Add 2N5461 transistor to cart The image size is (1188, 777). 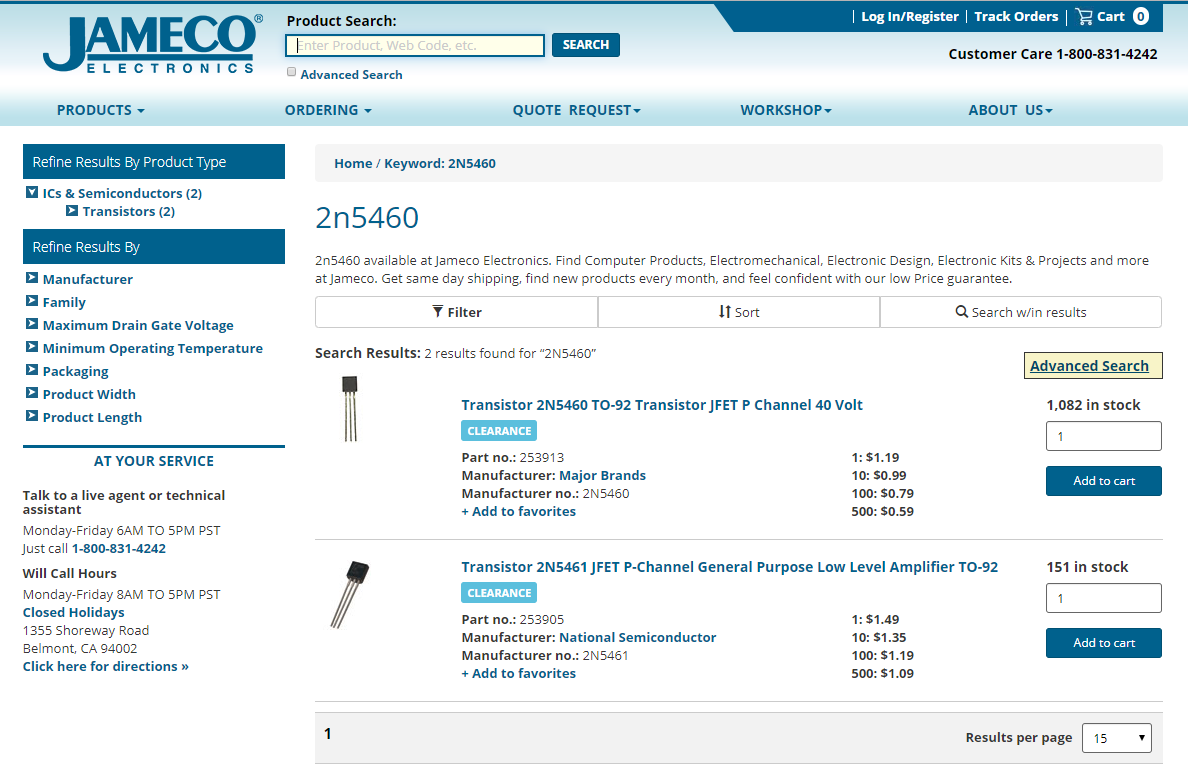tap(1104, 643)
